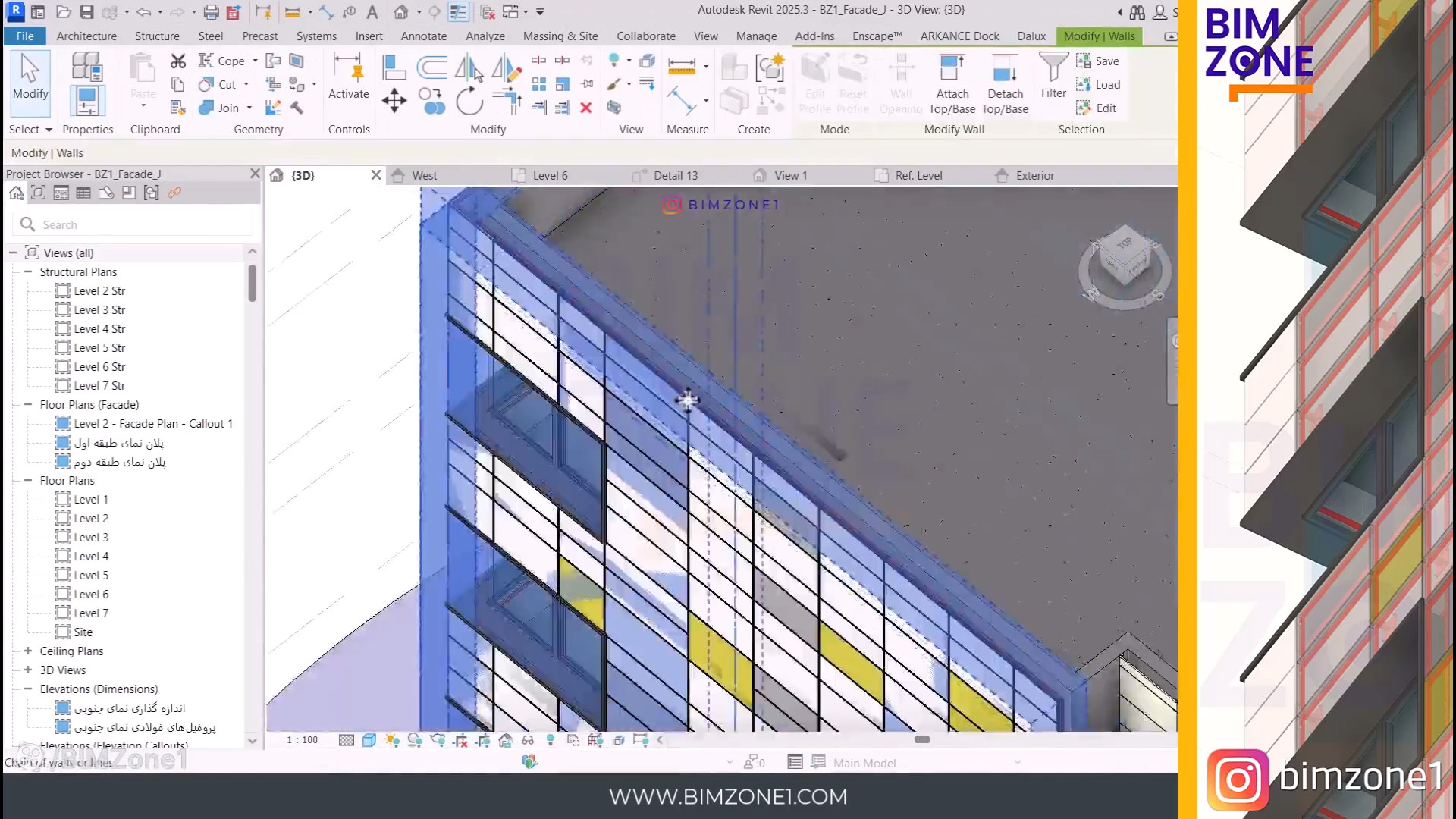Image resolution: width=1456 pixels, height=819 pixels.
Task: Click the Trim/Extend to Corner tool
Action: pyautogui.click(x=506, y=101)
